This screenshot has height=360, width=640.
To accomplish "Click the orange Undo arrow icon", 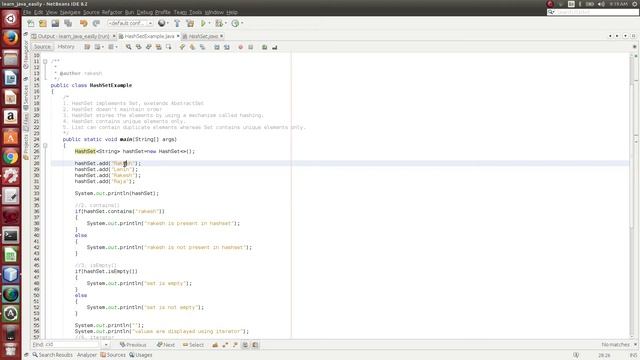I will [x=84, y=23].
